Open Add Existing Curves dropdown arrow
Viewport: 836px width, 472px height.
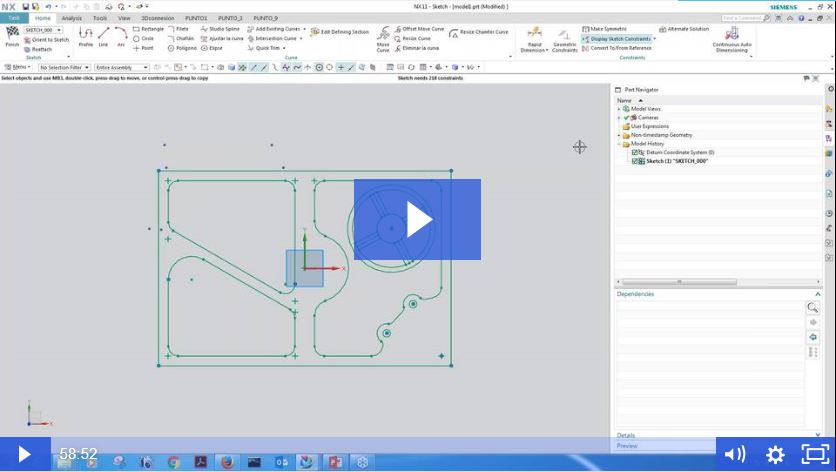[304, 29]
